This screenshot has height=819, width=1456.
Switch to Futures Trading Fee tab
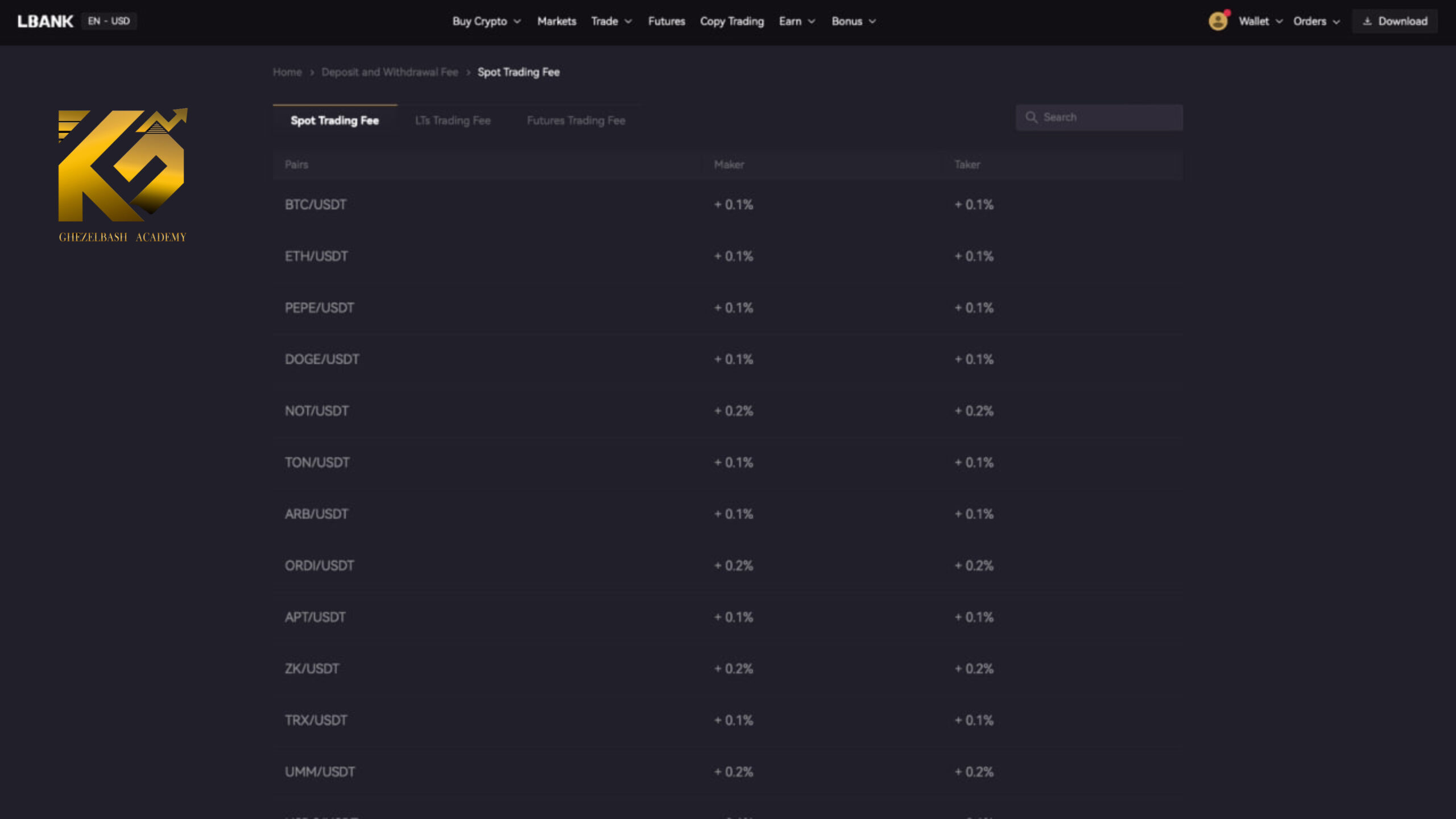[x=575, y=120]
